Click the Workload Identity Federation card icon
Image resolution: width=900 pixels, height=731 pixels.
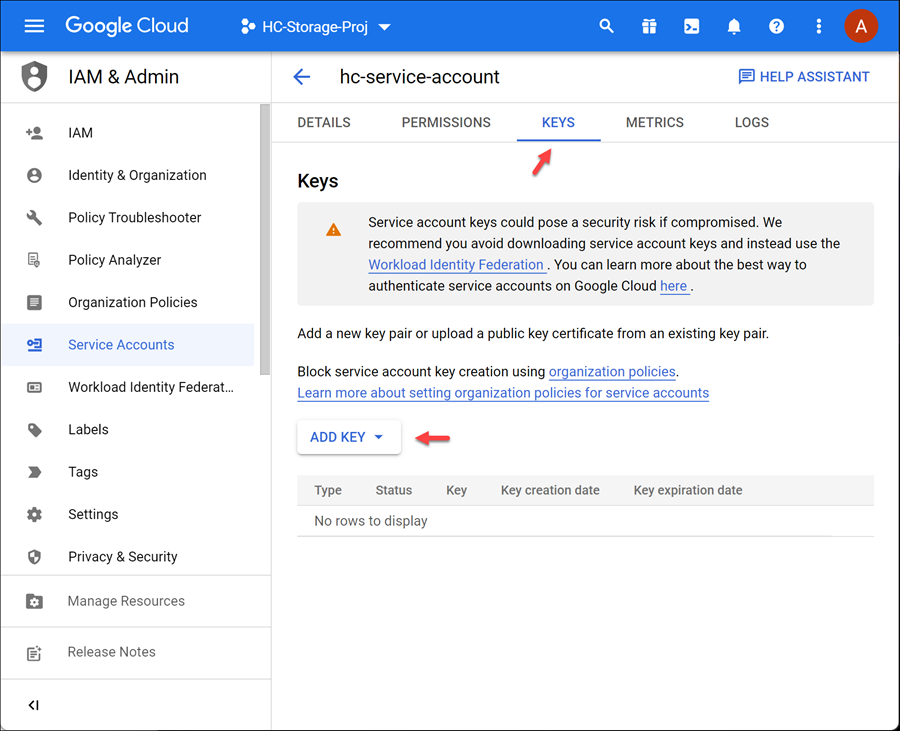[x=34, y=387]
